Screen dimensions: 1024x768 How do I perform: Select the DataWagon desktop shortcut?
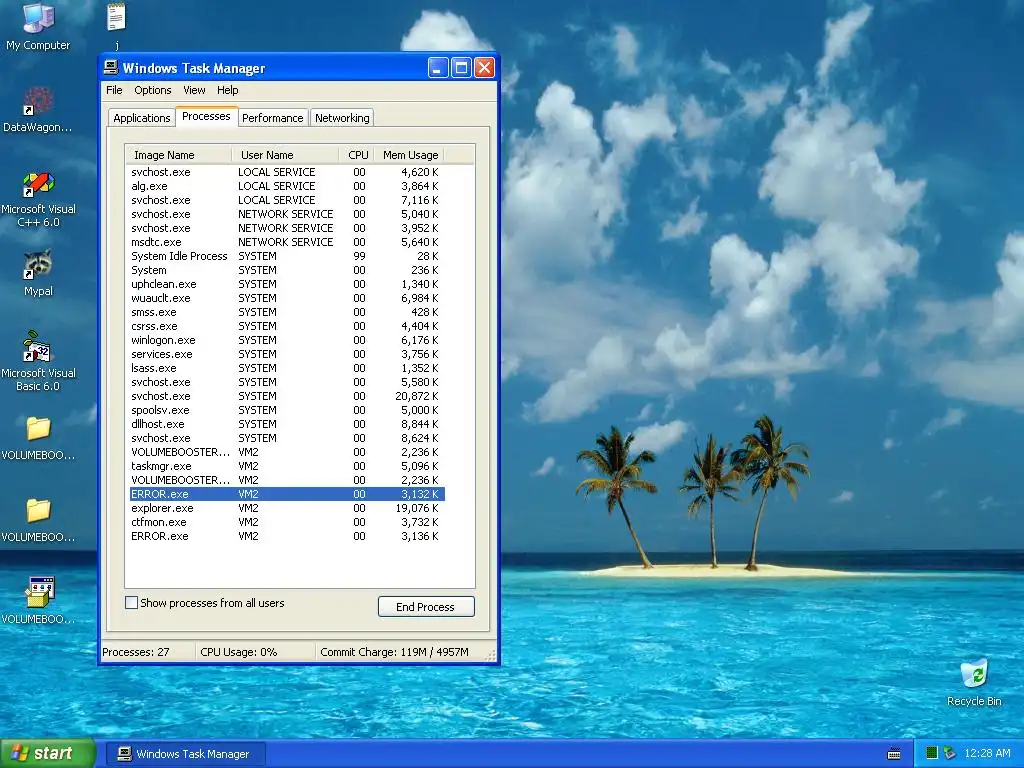point(38,109)
